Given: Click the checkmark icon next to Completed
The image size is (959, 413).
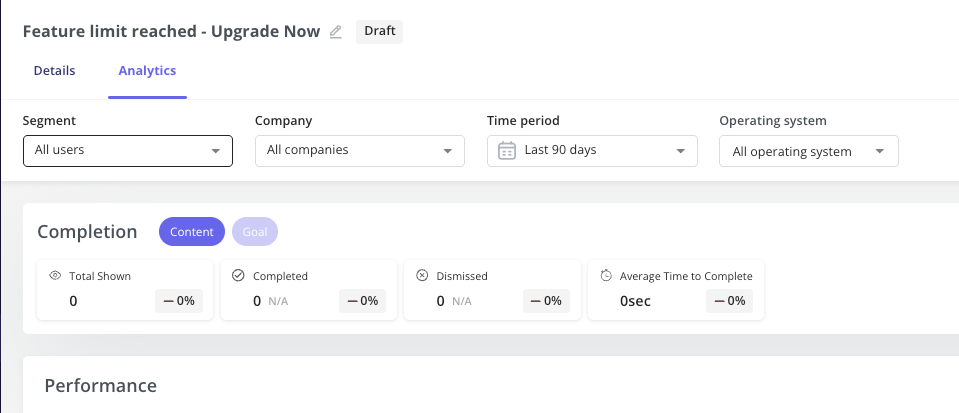Looking at the screenshot, I should [x=239, y=275].
